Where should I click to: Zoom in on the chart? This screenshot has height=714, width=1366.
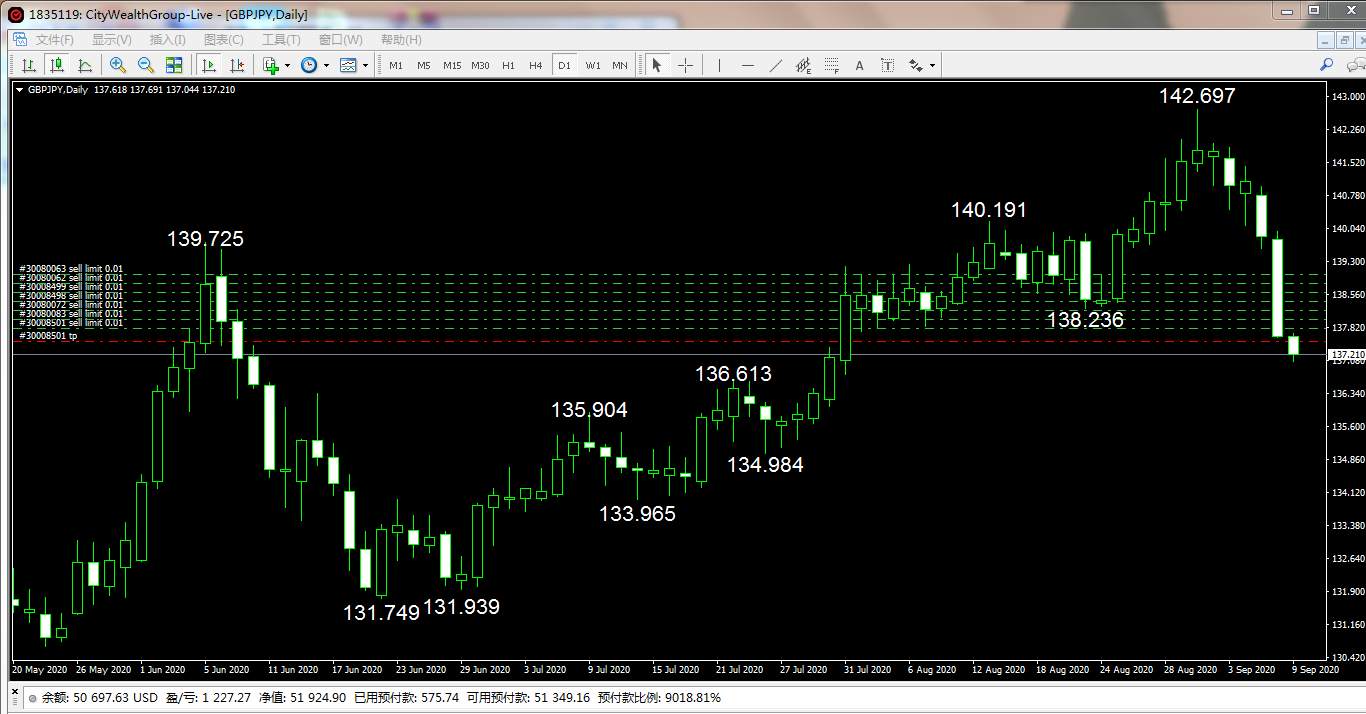pyautogui.click(x=118, y=65)
